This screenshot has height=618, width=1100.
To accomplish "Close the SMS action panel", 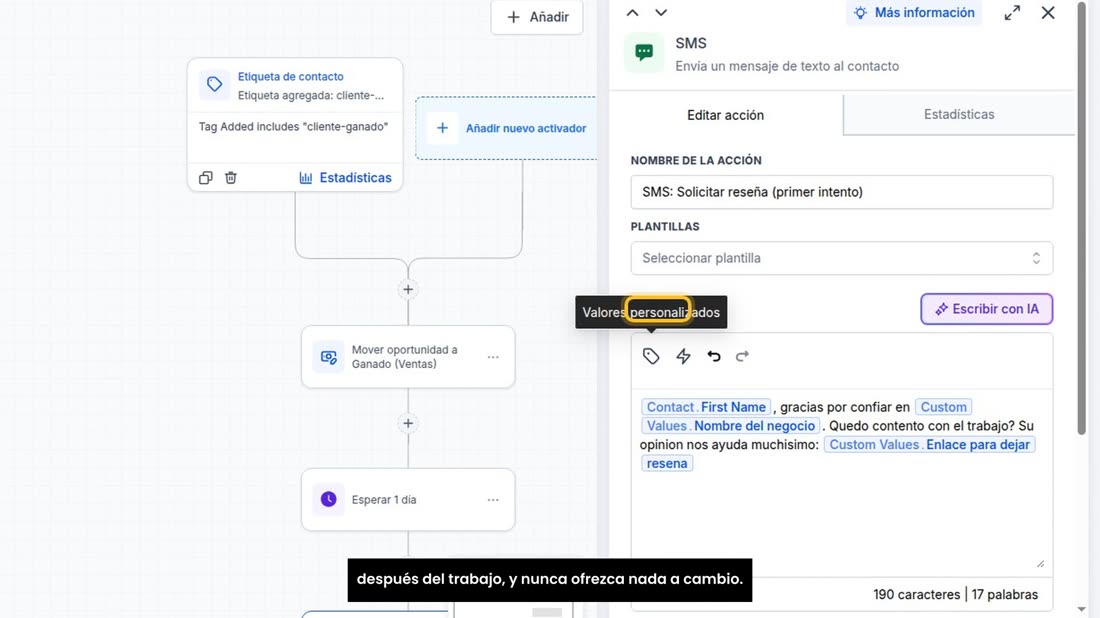I will 1048,13.
